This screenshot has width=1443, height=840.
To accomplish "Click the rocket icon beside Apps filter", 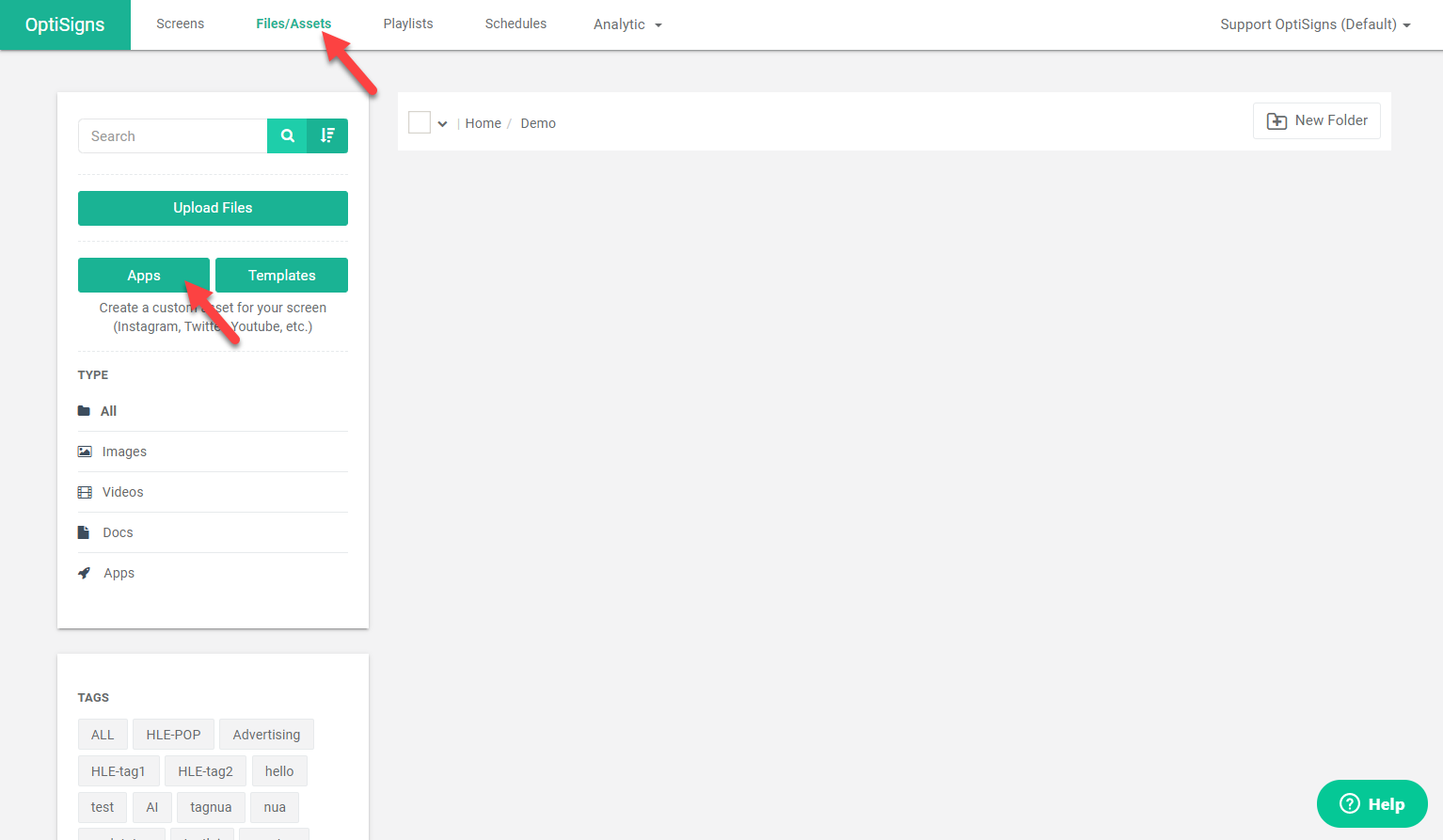I will coord(85,573).
